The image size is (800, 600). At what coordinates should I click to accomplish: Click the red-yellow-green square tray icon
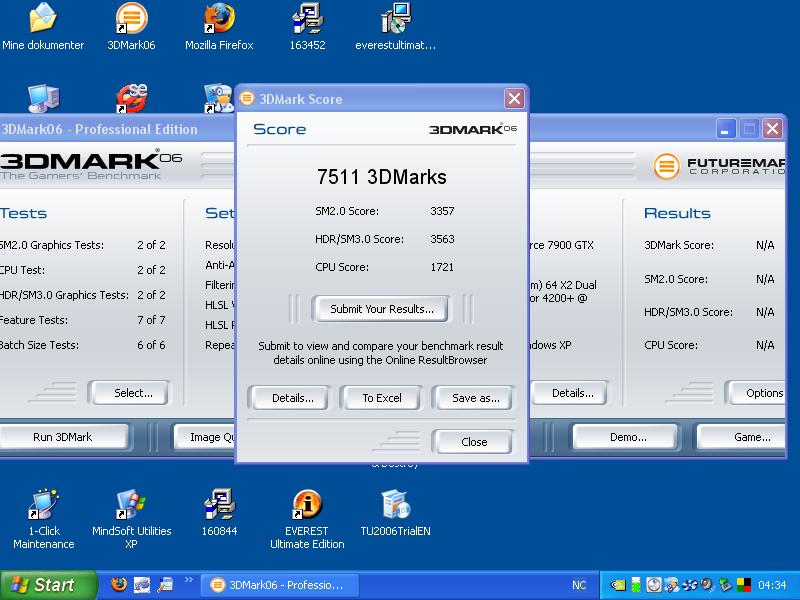click(x=744, y=585)
